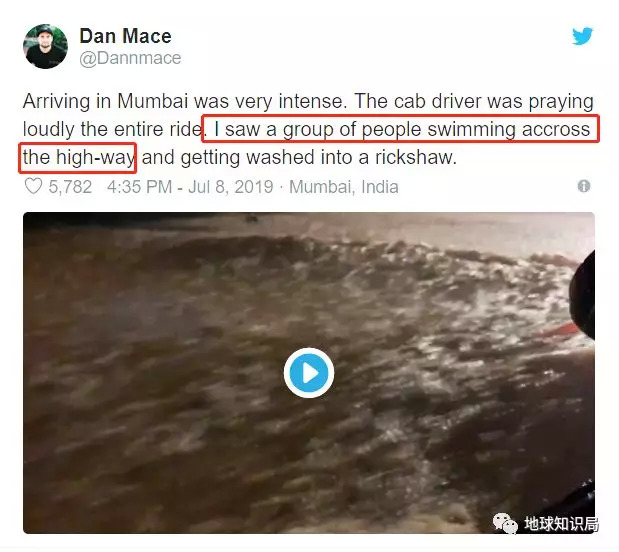Click the red-boxed 'the high-way' text

(78, 158)
